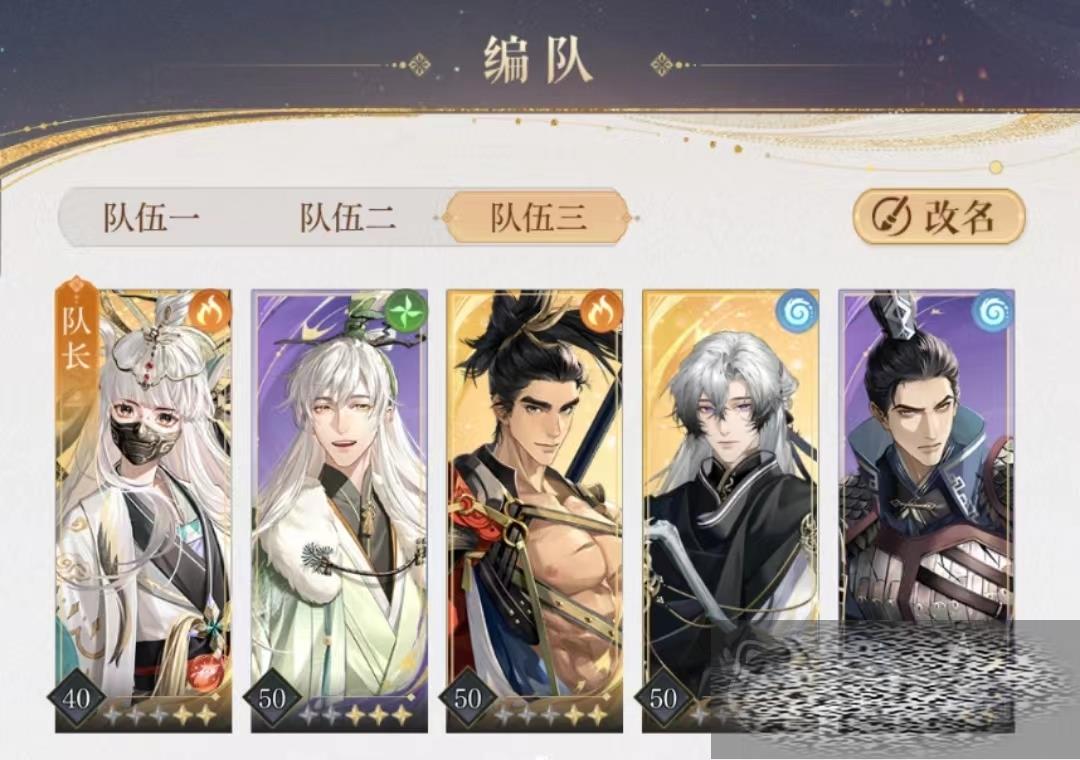1080x760 pixels.
Task: Click the brush icon on 改名 button
Action: point(890,216)
